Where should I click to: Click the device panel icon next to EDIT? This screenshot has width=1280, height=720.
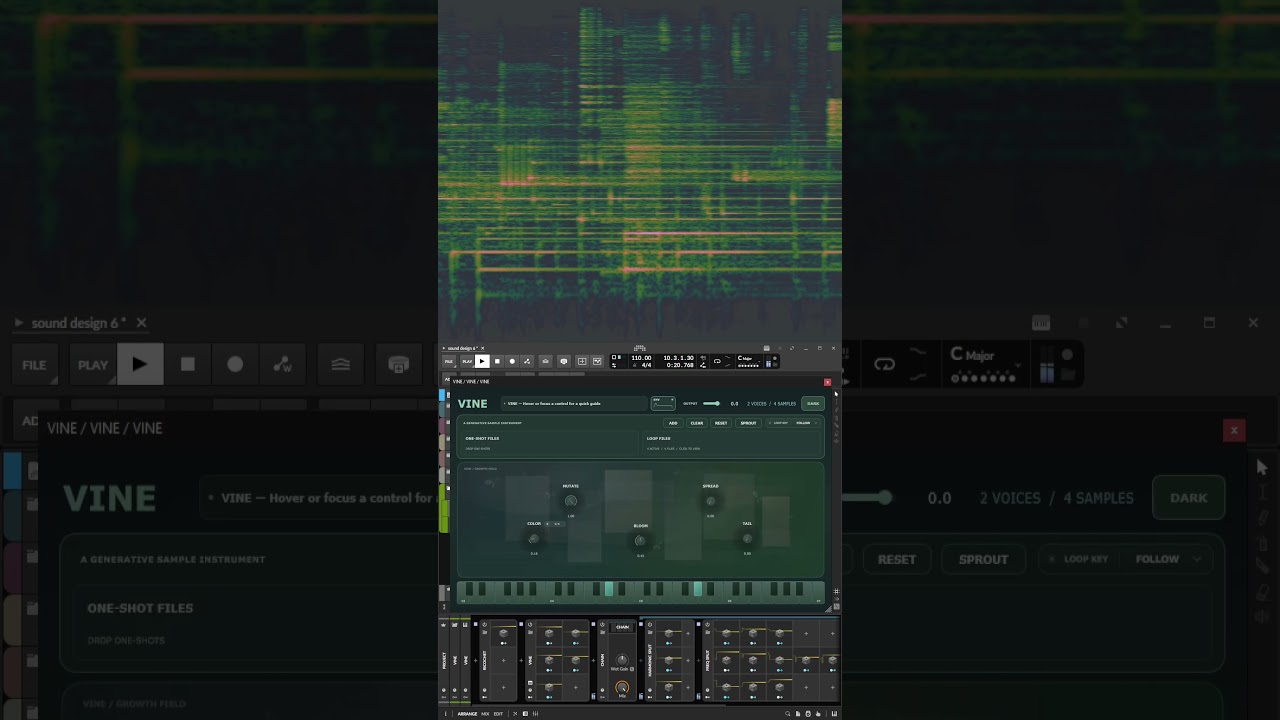tap(525, 714)
